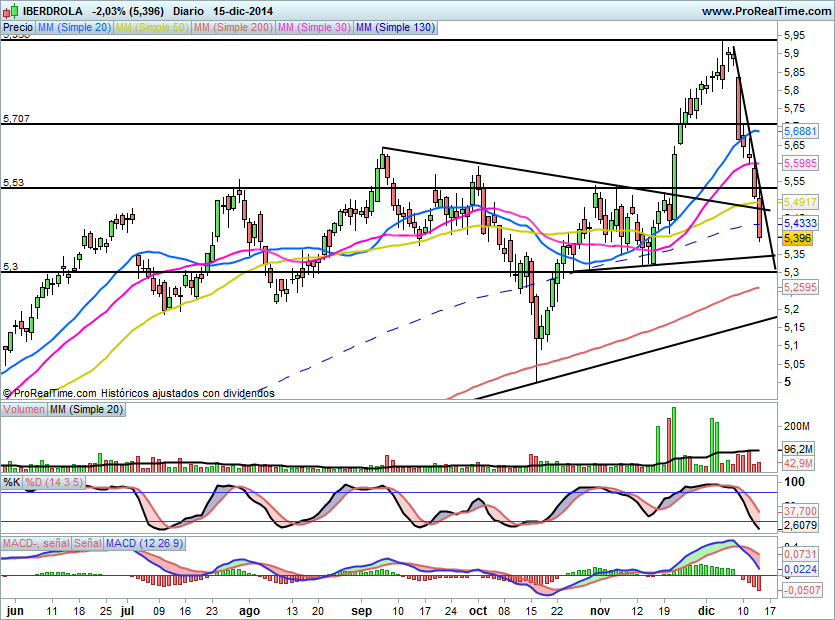Click the 5,53 horizontal line label

tap(13, 182)
